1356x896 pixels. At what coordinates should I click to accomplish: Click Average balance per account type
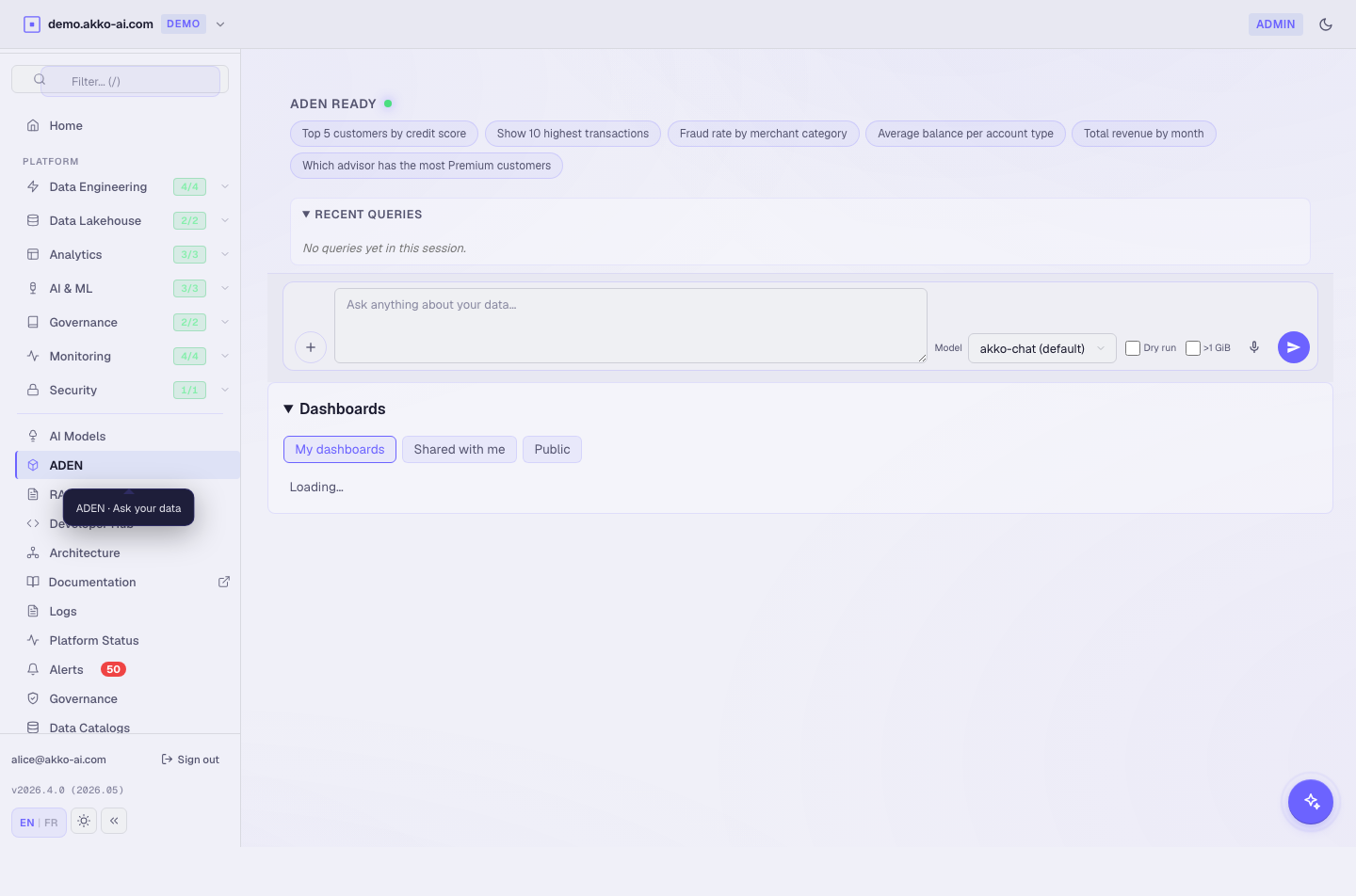pos(965,134)
